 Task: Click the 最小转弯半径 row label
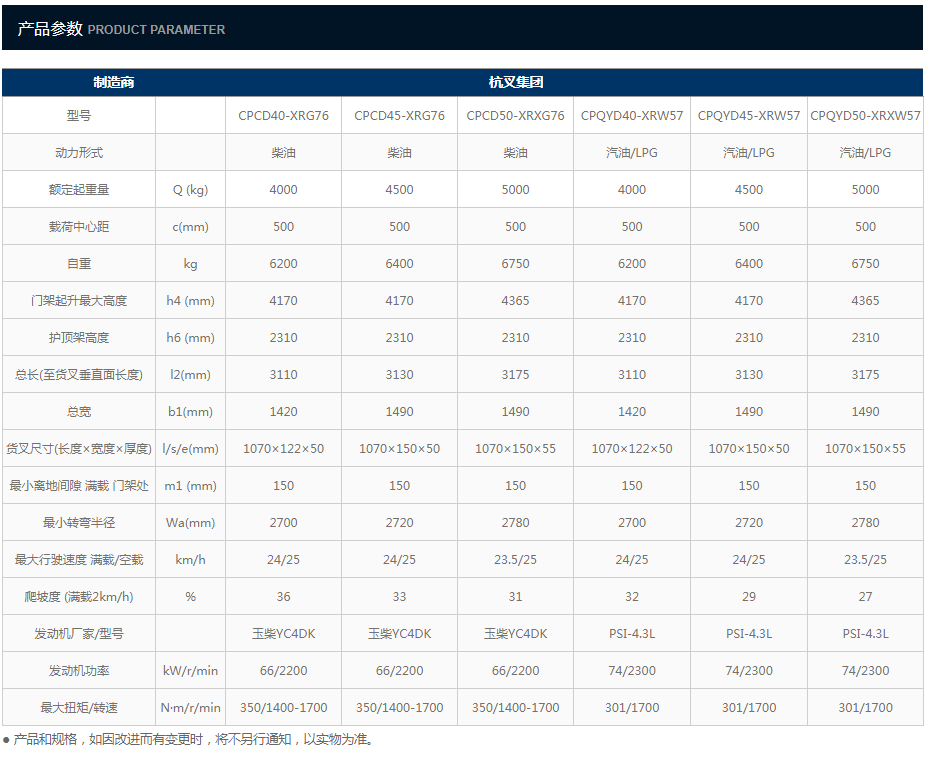point(79,522)
